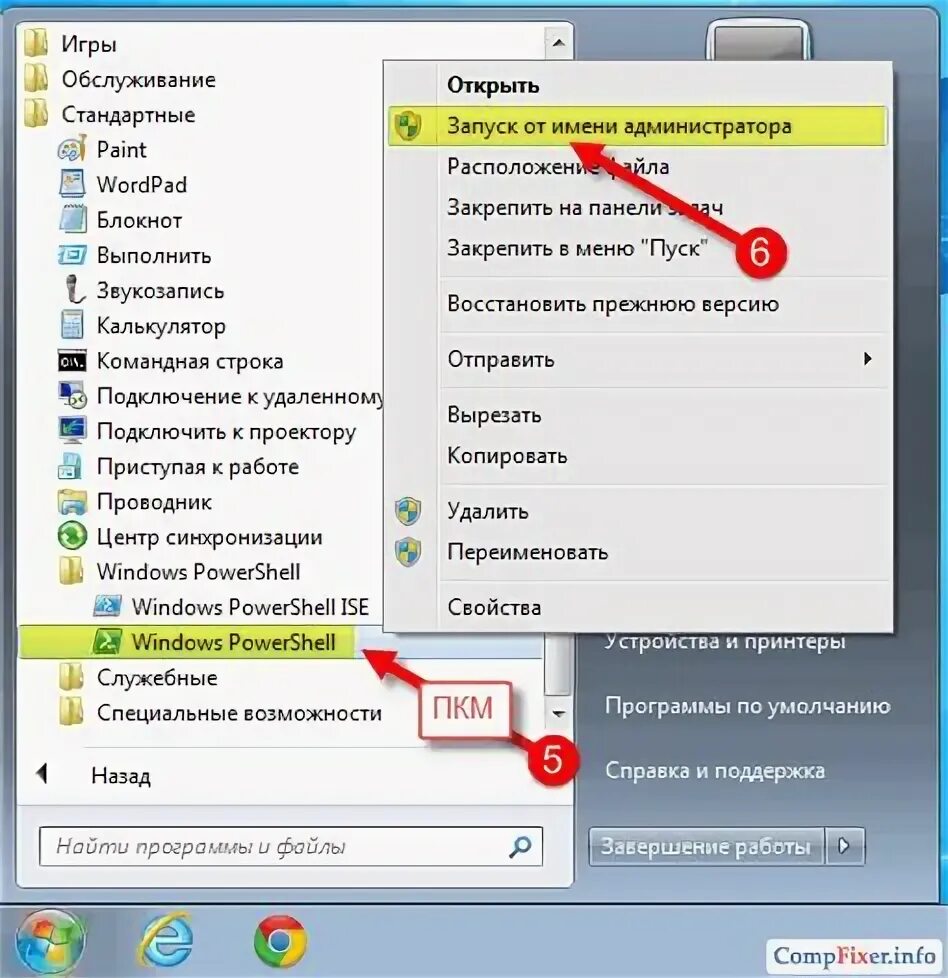Click the Windows Start orb
The height and width of the screenshot is (978, 948).
[x=50, y=942]
